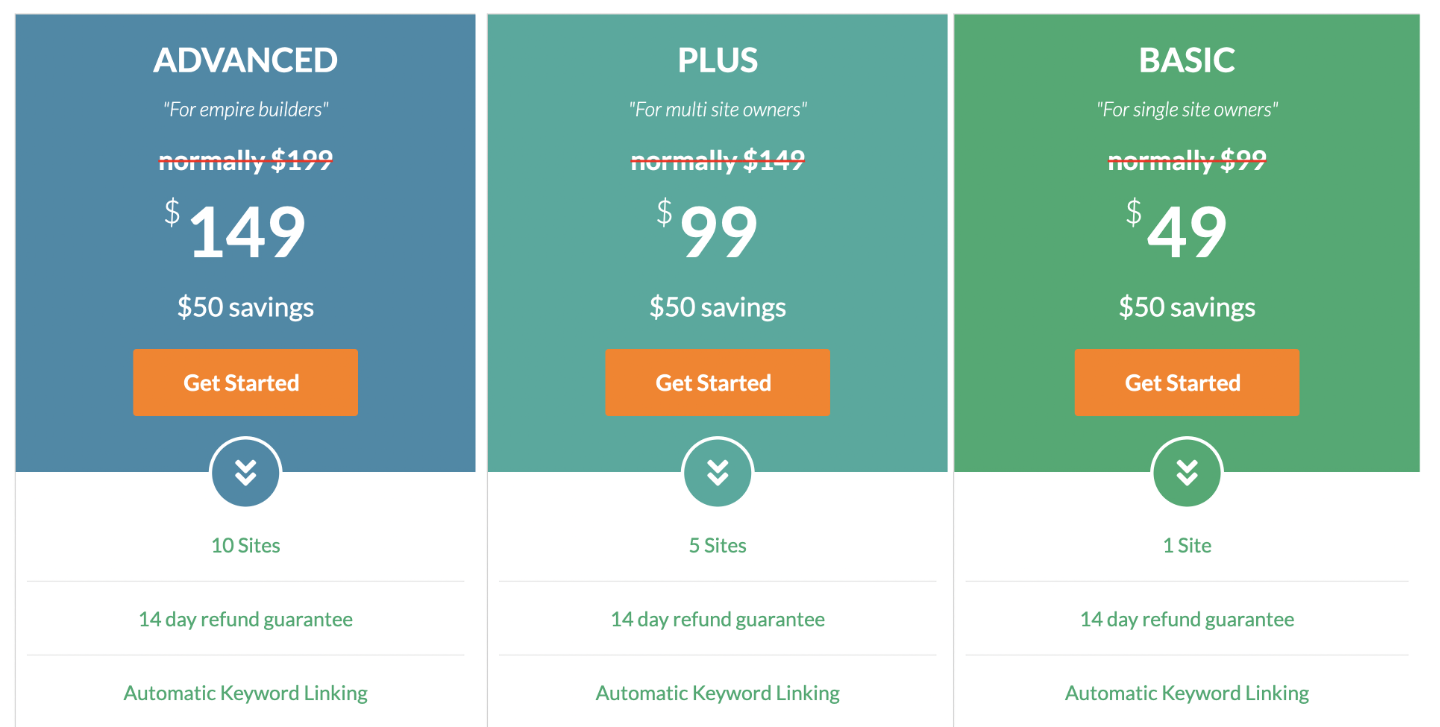The height and width of the screenshot is (727, 1440).
Task: Click 14 day refund guarantee under Plus
Action: tap(717, 619)
